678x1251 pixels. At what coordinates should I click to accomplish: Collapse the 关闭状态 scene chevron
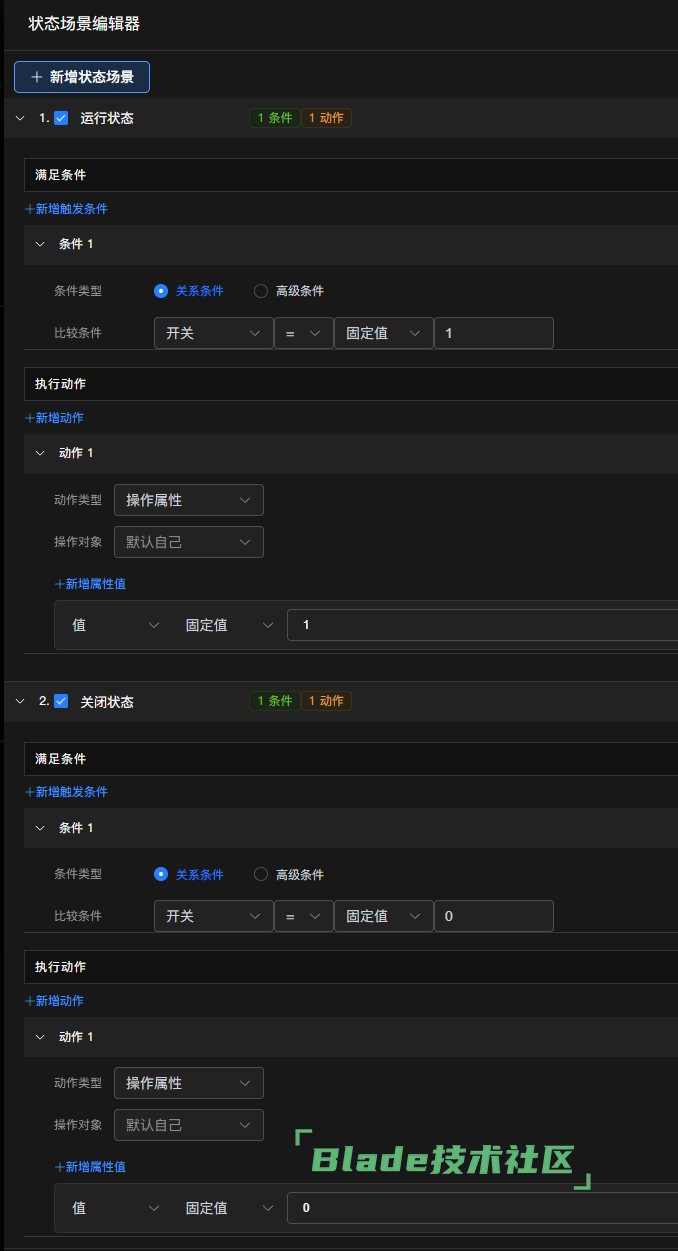20,701
